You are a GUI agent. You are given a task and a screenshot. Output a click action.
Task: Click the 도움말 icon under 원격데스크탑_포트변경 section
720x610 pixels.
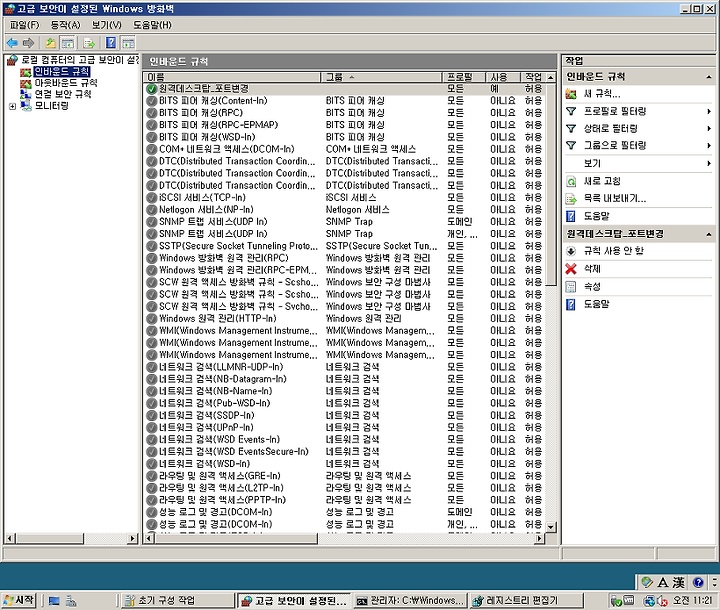point(571,305)
